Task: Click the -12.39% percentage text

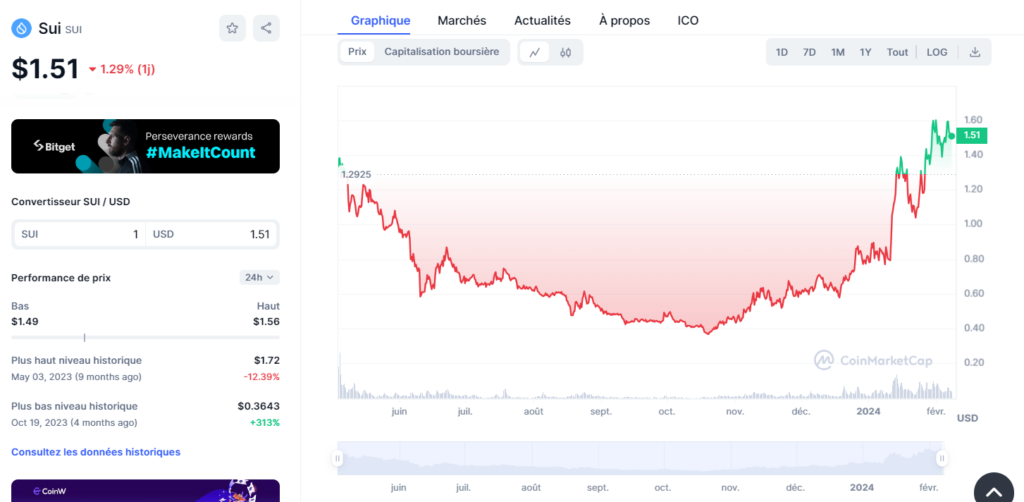Action: [261, 377]
